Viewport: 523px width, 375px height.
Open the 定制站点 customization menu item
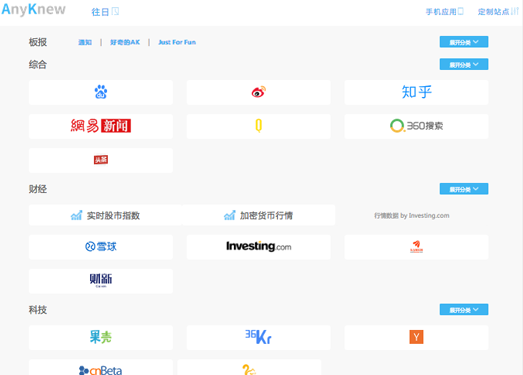498,12
